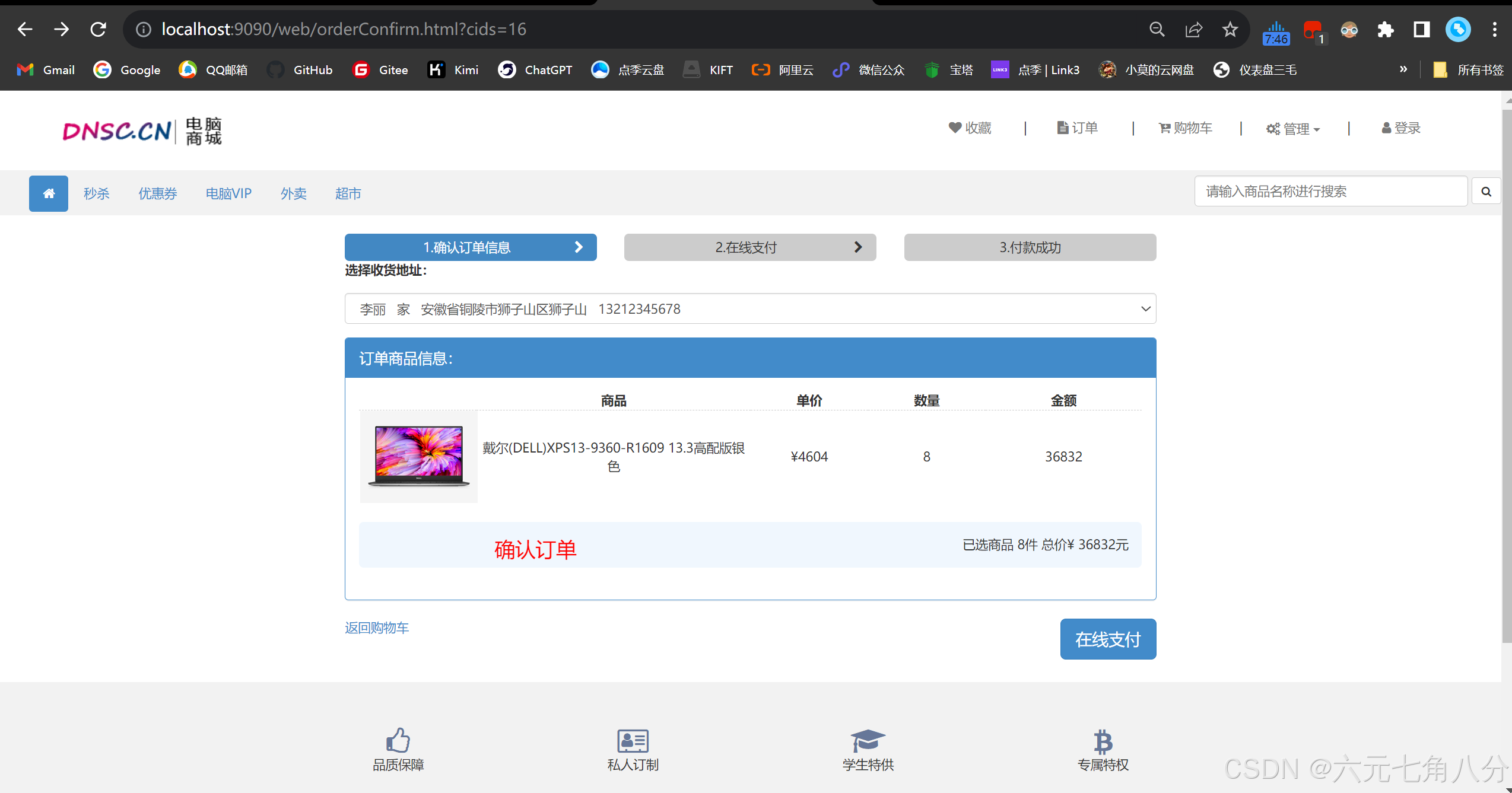Focus the product name search field
Image resolution: width=1512 pixels, height=793 pixels.
pos(1330,192)
